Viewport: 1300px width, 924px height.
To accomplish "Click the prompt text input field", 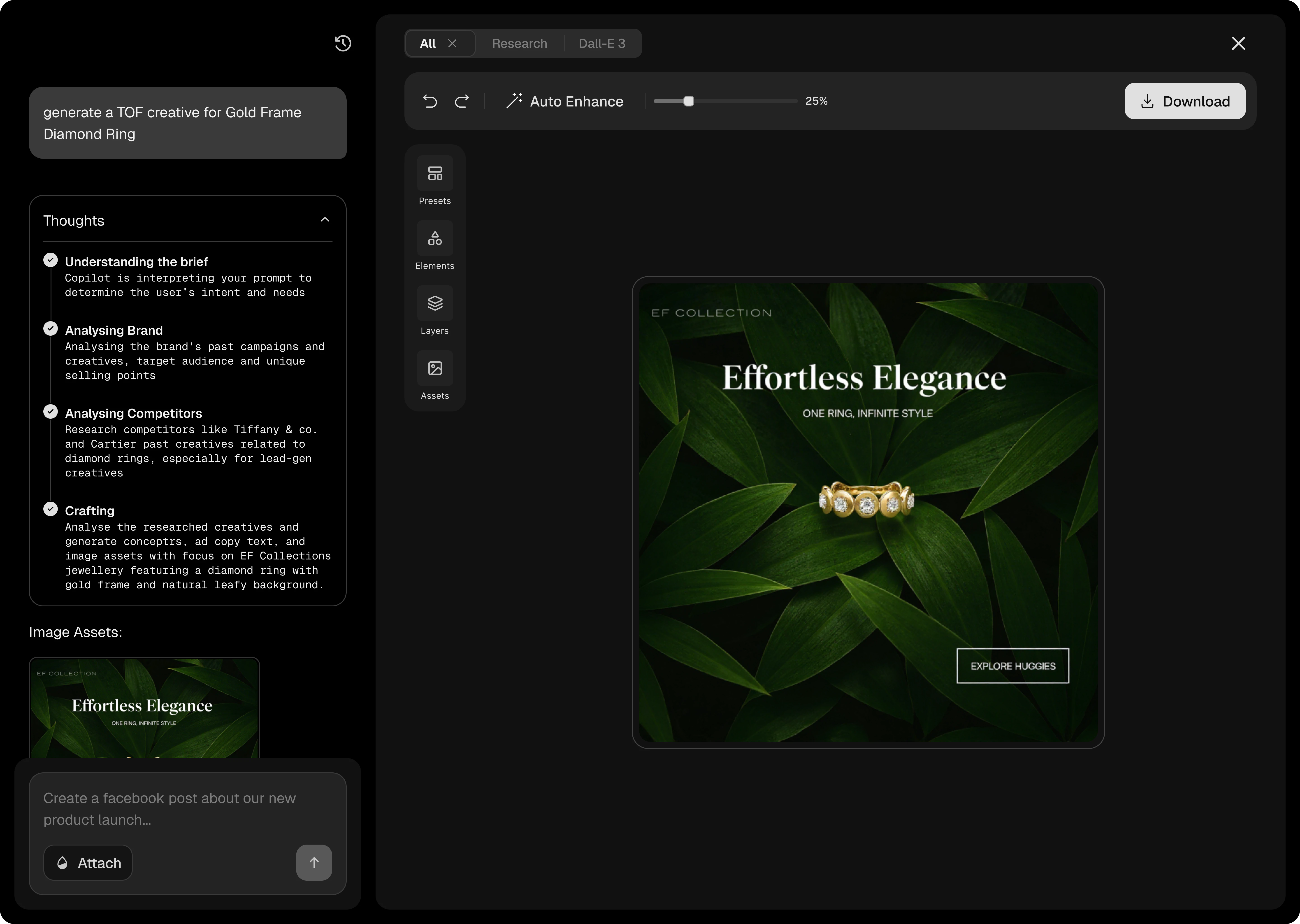I will (x=187, y=808).
